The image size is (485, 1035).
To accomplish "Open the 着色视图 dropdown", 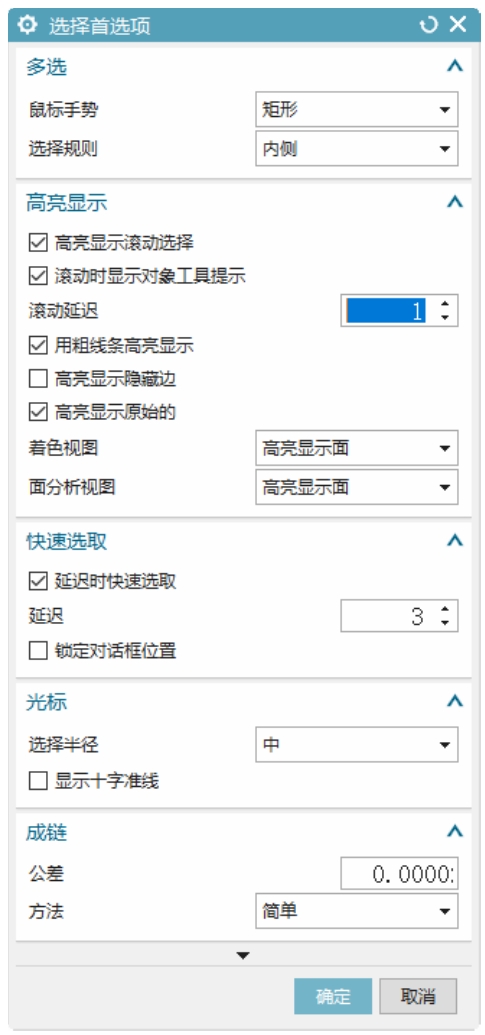I will (356, 448).
